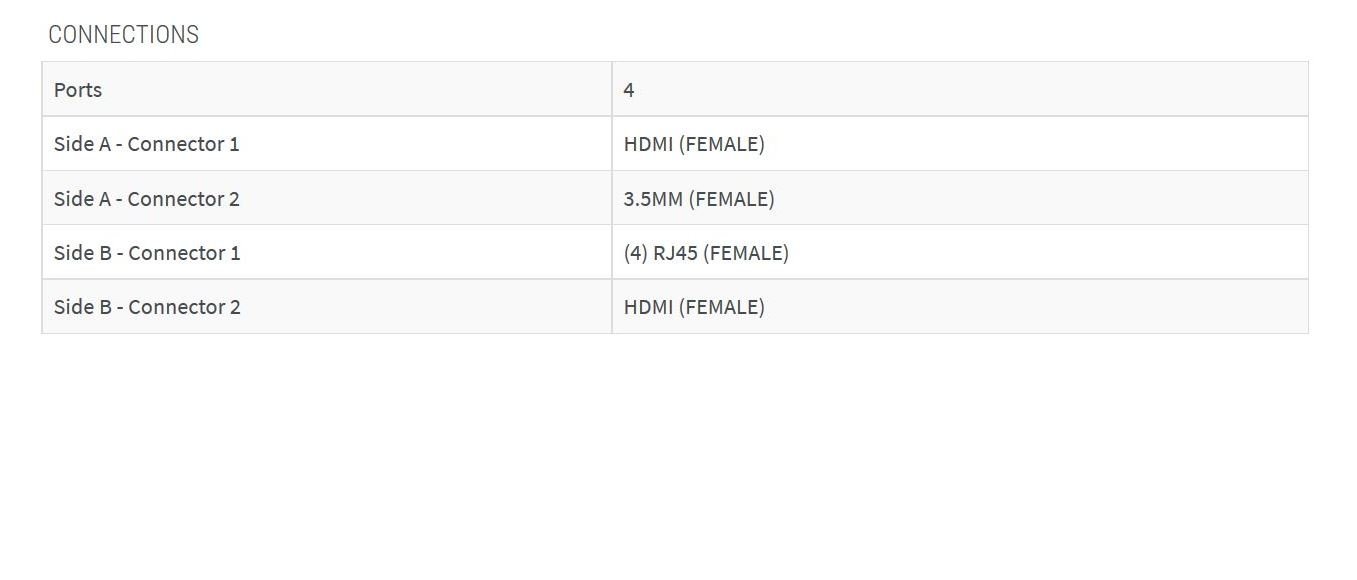Click the 3.5MM text
The height and width of the screenshot is (580, 1357).
tap(653, 199)
